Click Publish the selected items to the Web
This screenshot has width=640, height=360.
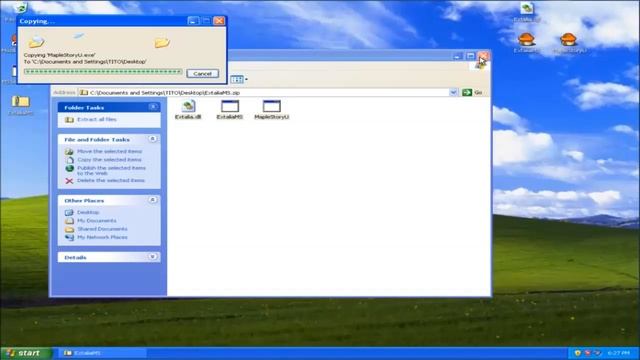tap(111, 171)
